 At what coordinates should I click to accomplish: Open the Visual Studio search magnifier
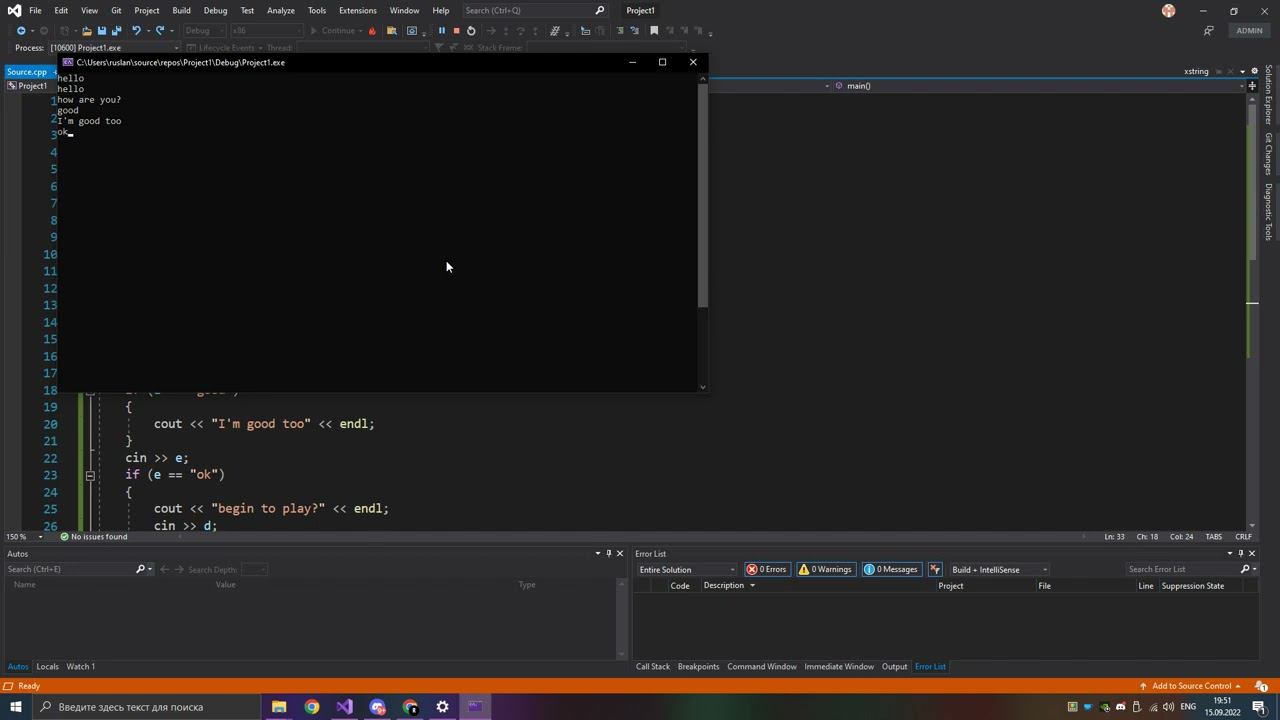(600, 10)
